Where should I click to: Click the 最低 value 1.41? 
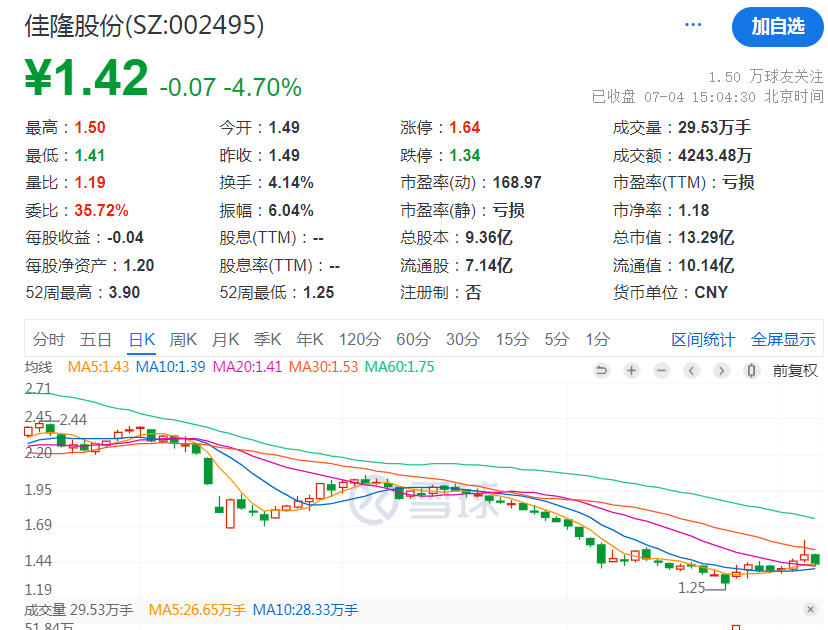[90, 155]
